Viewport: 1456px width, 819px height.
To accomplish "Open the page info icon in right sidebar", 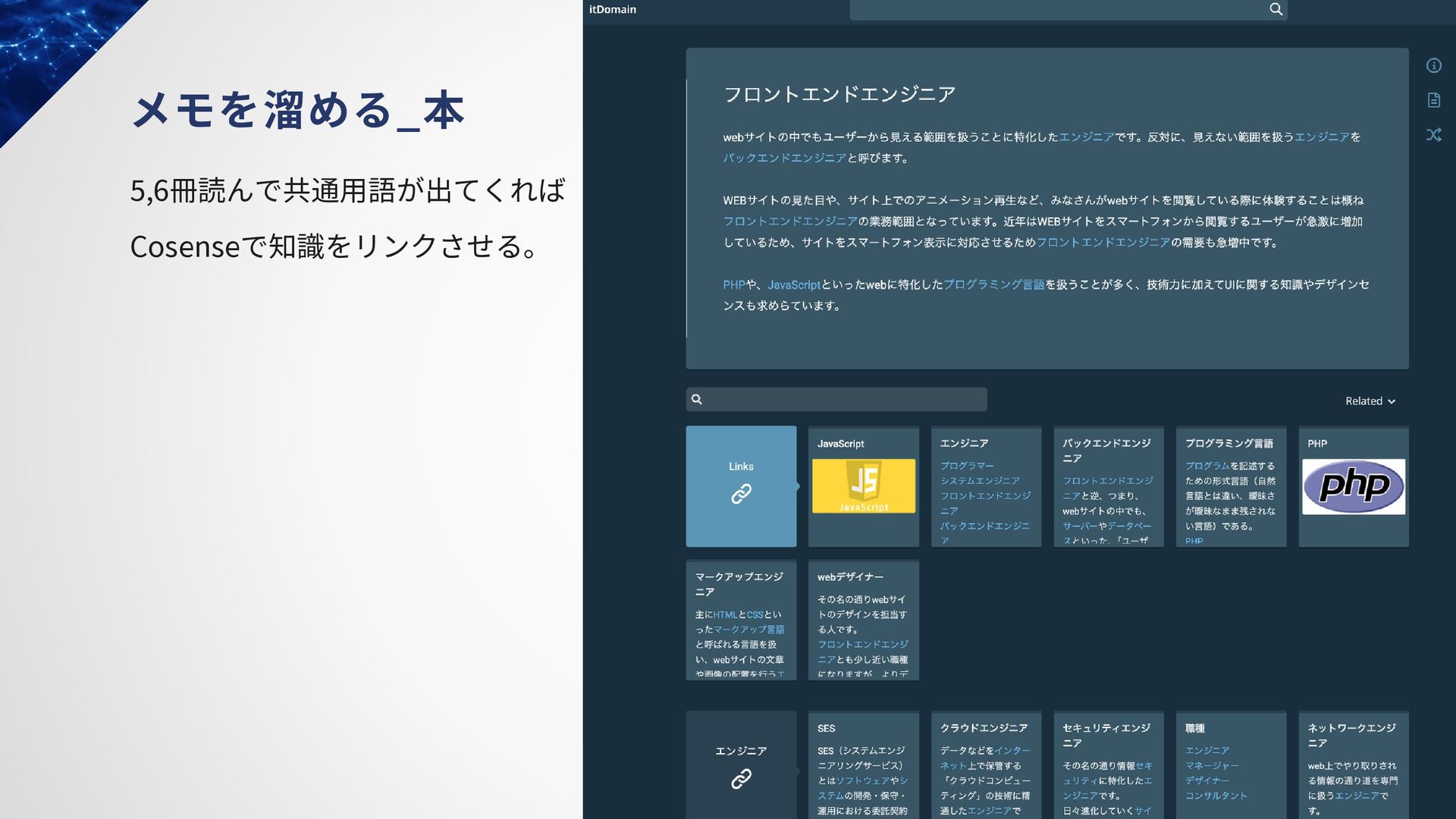I will pos(1433,66).
